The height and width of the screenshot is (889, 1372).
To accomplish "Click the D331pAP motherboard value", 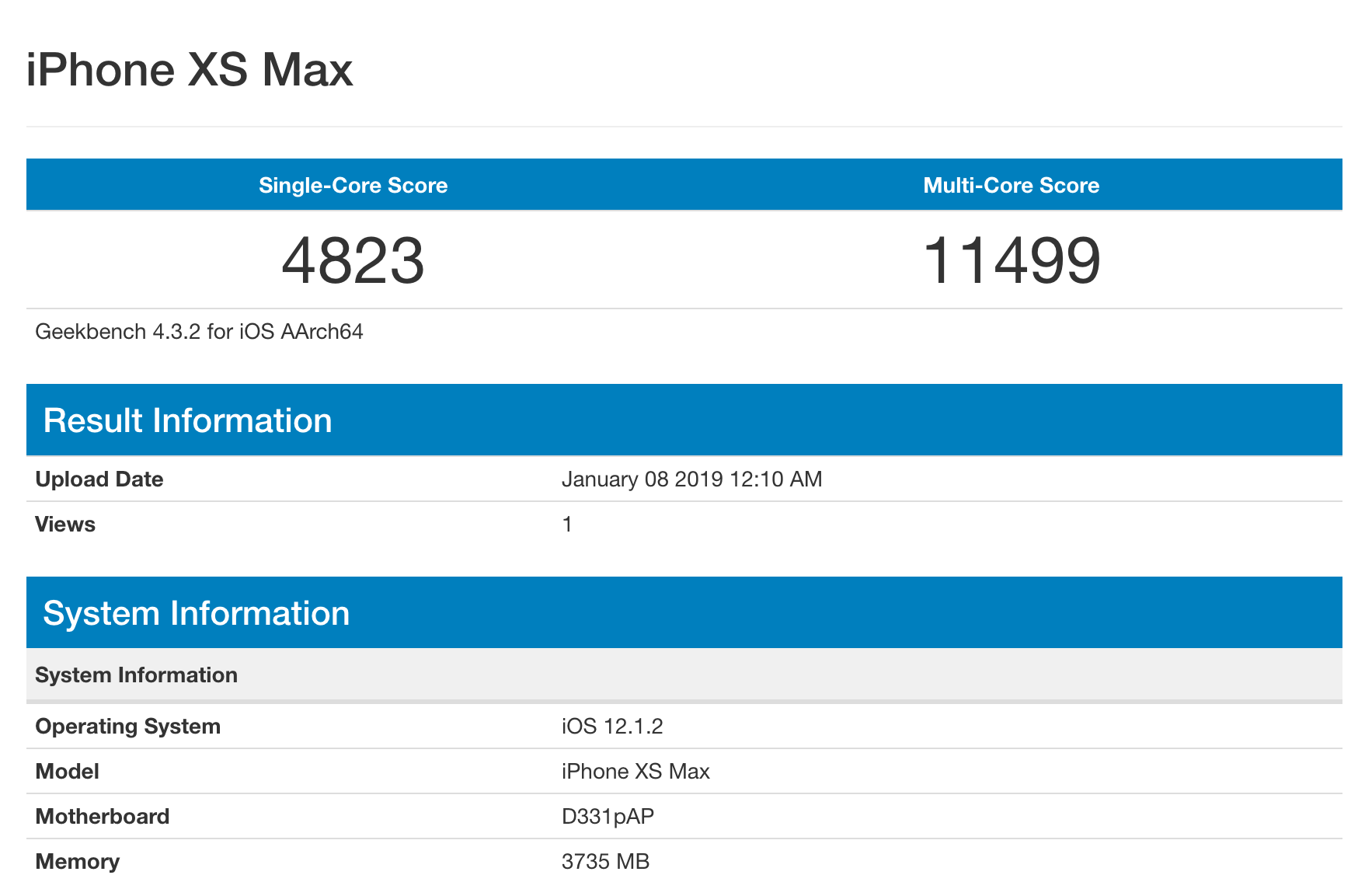I will [608, 817].
